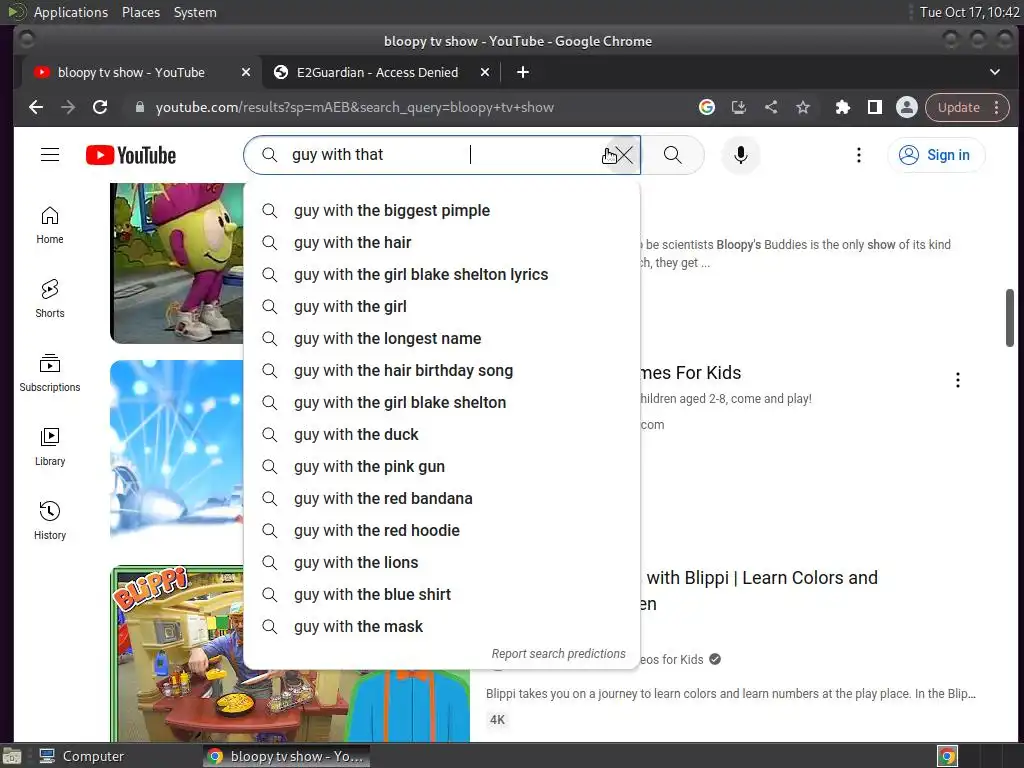Click the clock Tue Oct 17, 10:42

pyautogui.click(x=969, y=12)
